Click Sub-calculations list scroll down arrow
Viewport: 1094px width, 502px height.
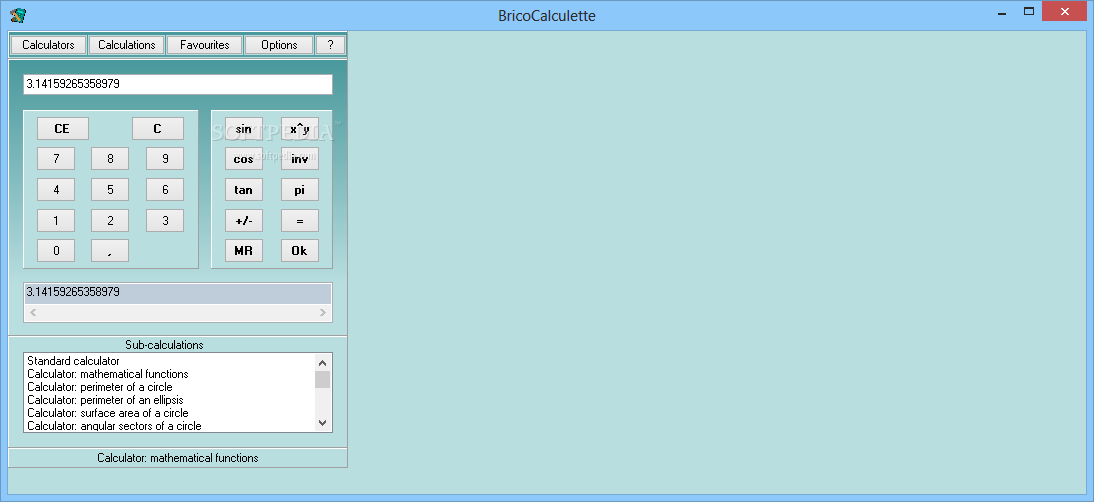322,423
